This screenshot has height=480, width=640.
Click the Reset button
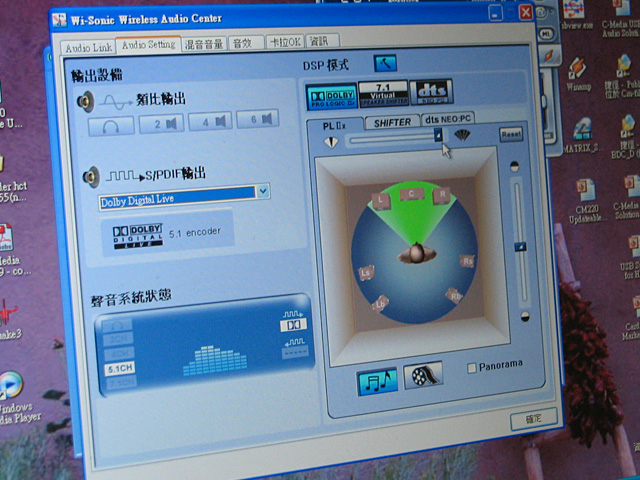coord(510,133)
